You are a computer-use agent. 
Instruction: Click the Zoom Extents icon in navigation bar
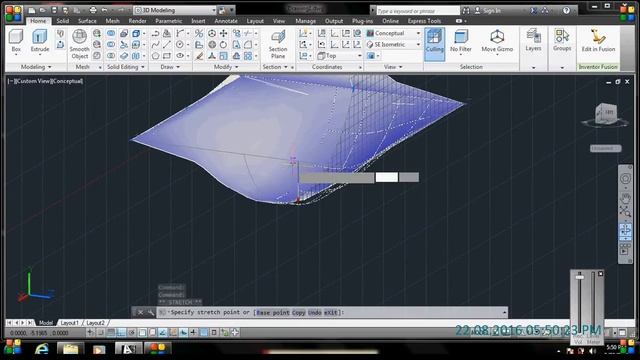[x=625, y=211]
